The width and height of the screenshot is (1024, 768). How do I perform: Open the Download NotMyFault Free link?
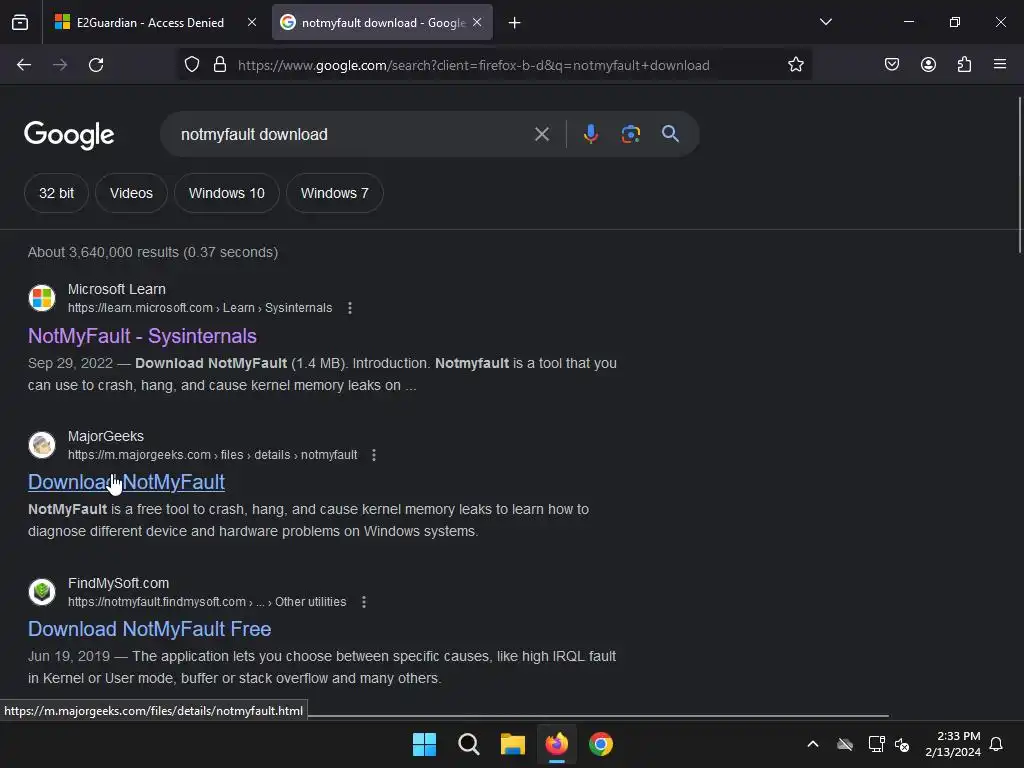(x=150, y=629)
